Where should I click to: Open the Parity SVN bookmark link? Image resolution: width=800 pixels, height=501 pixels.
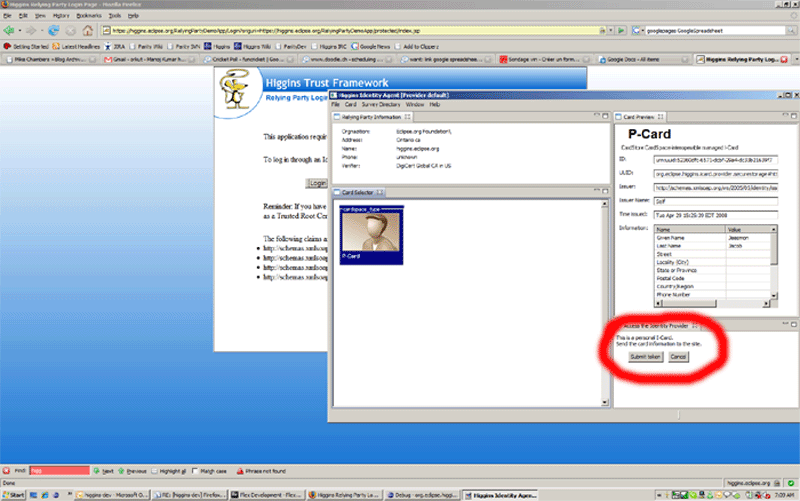click(x=184, y=46)
